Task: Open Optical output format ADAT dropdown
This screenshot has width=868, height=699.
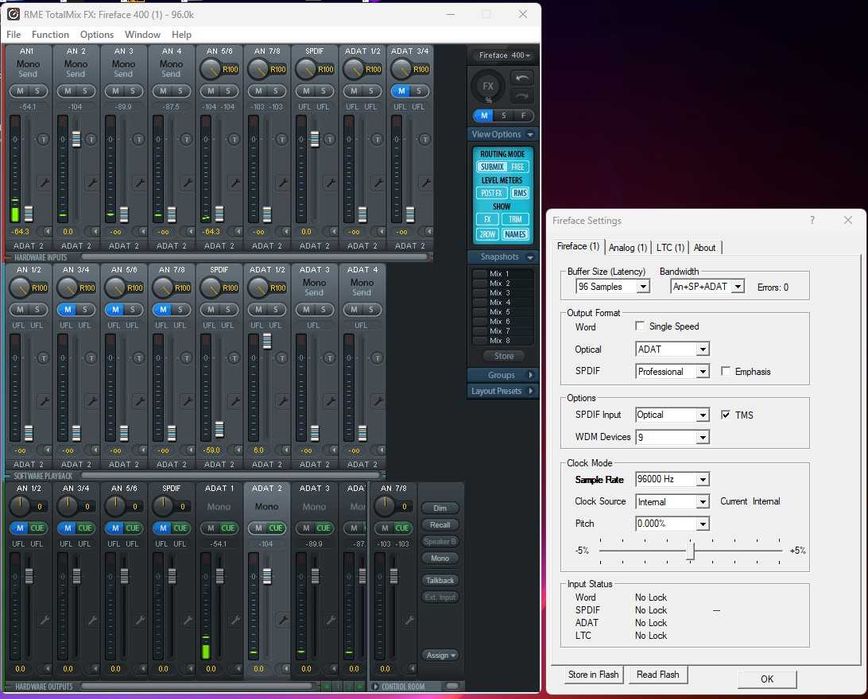Action: [x=702, y=349]
